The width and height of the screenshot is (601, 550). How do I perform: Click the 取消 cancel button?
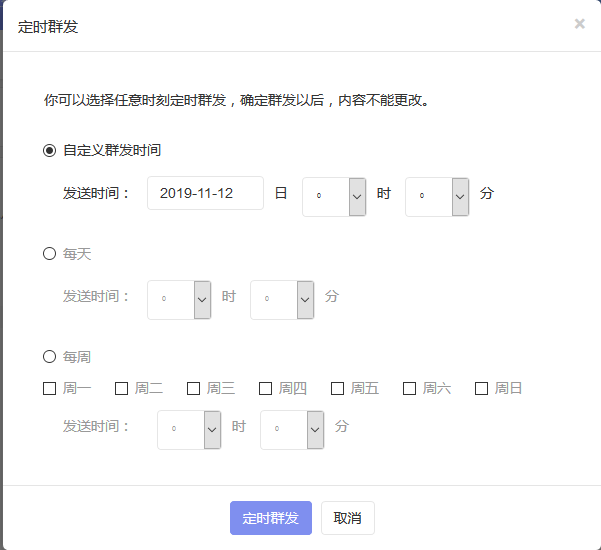348,518
